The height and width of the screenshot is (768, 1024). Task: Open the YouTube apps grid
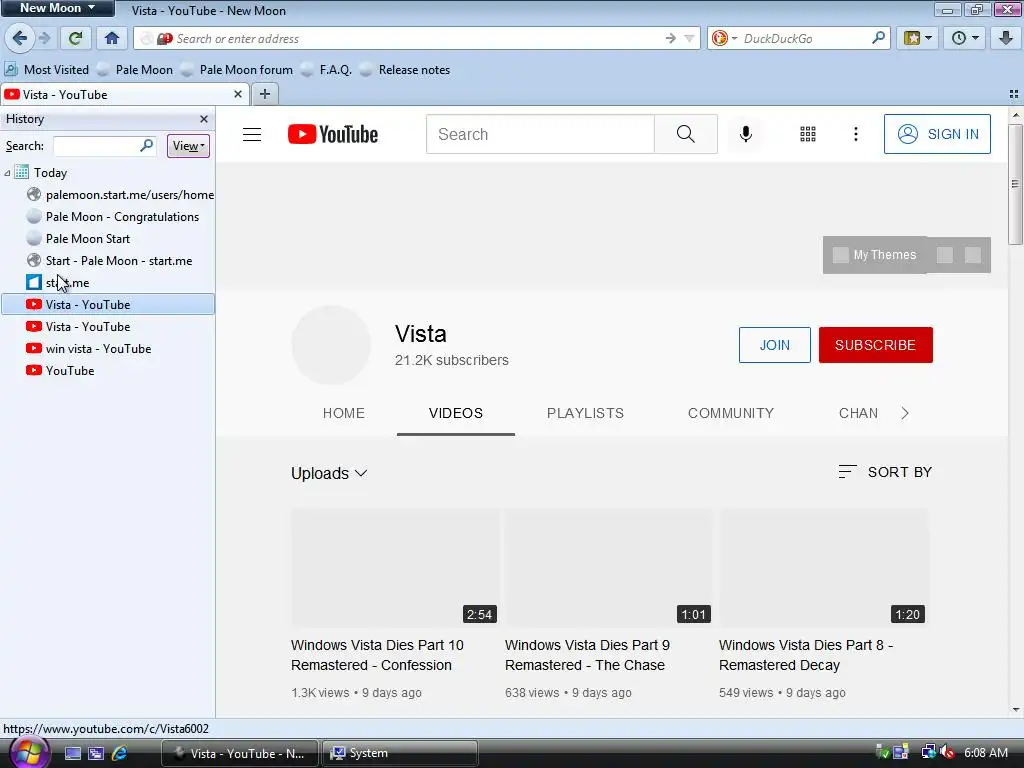(x=808, y=134)
